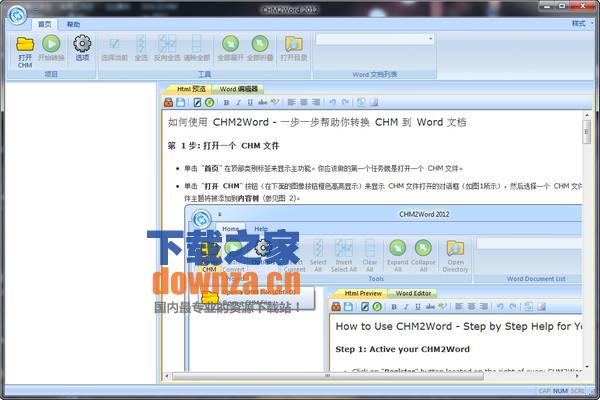This screenshot has height=400, width=600.
Task: Click the empty content tree panel
Action: click(80, 232)
